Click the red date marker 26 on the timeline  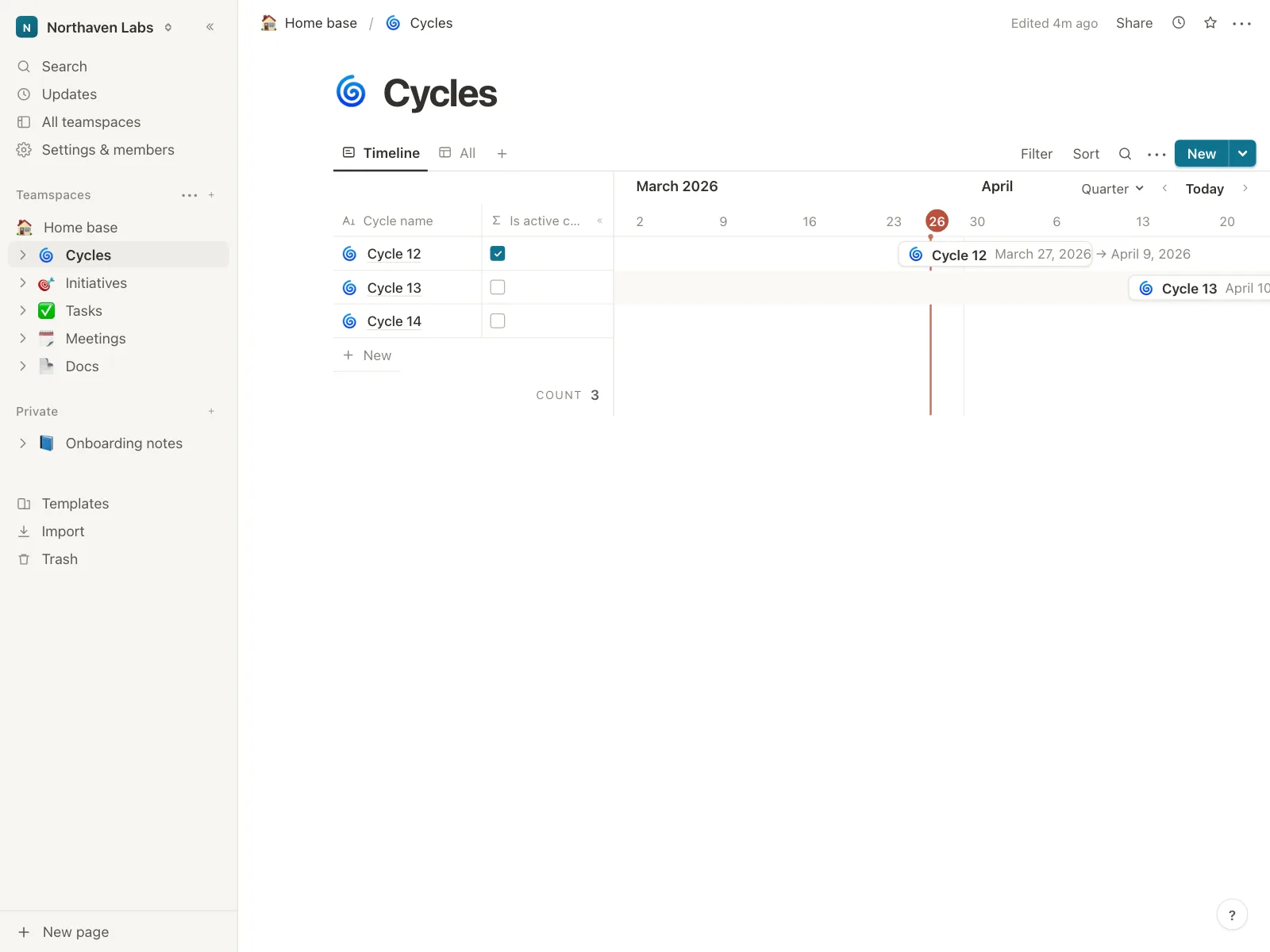(937, 221)
